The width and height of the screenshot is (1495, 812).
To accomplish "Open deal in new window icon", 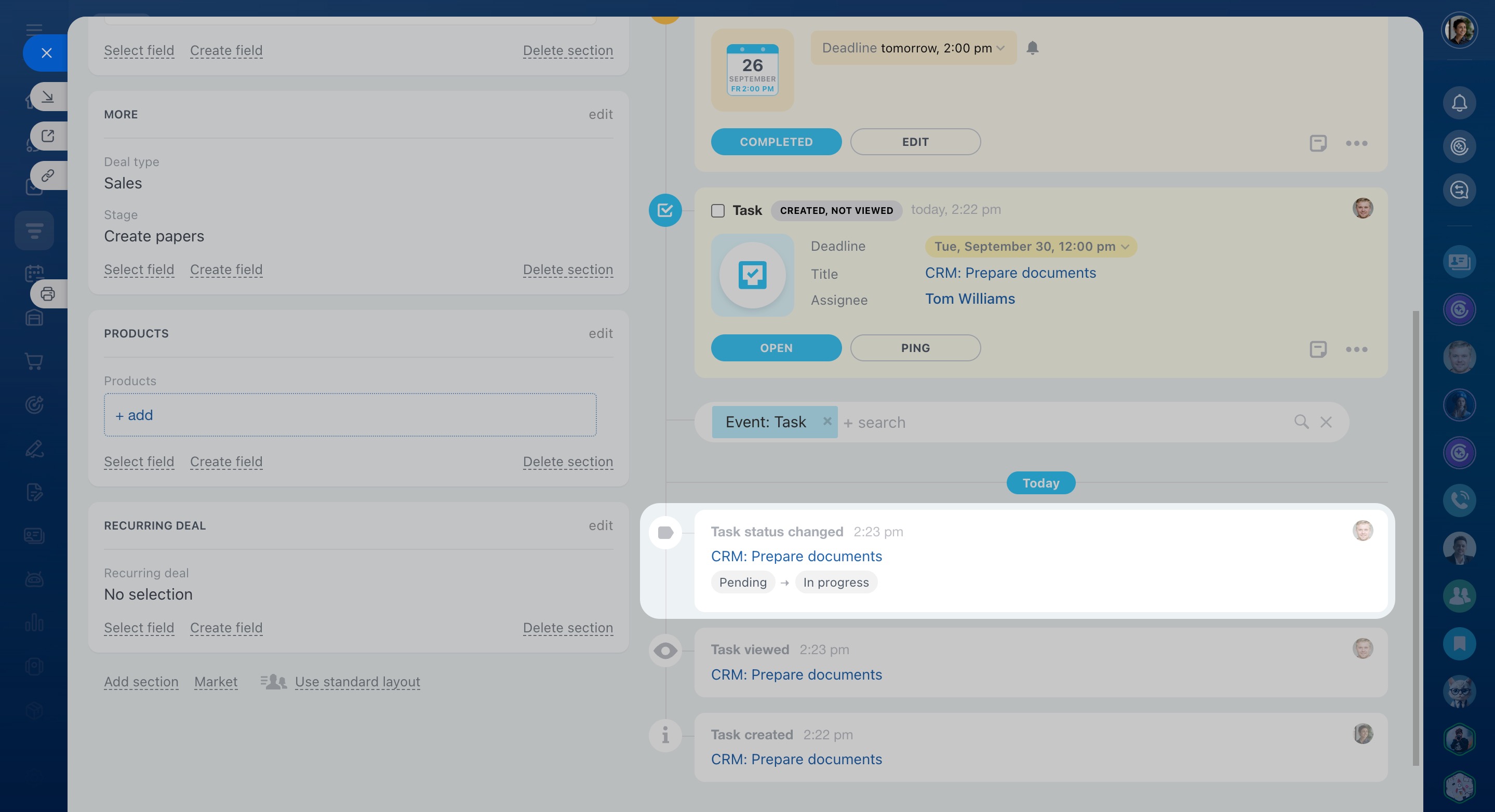I will 48,136.
